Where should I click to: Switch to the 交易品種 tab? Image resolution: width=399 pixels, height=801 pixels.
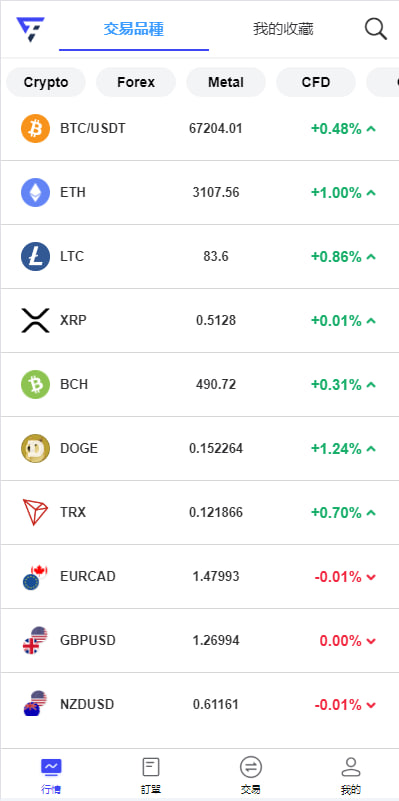tap(134, 29)
